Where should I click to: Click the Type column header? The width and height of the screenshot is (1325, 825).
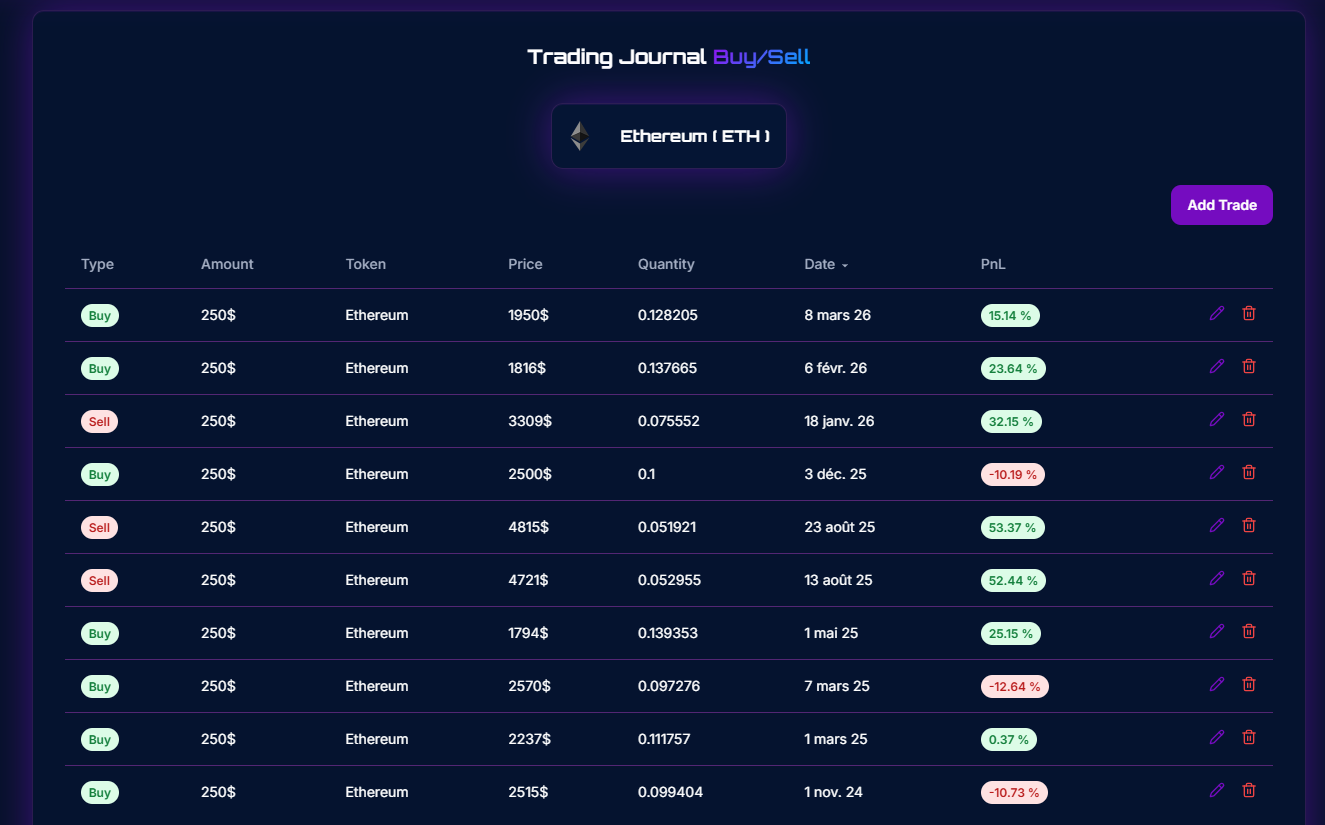pos(97,265)
